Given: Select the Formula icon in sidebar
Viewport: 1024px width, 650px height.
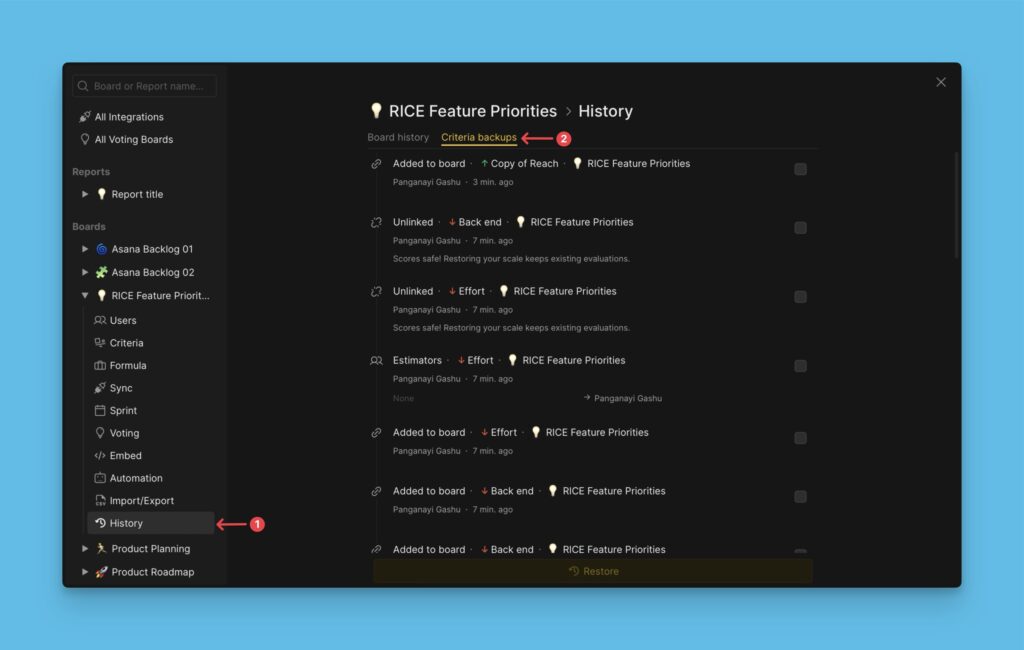Looking at the screenshot, I should [100, 366].
